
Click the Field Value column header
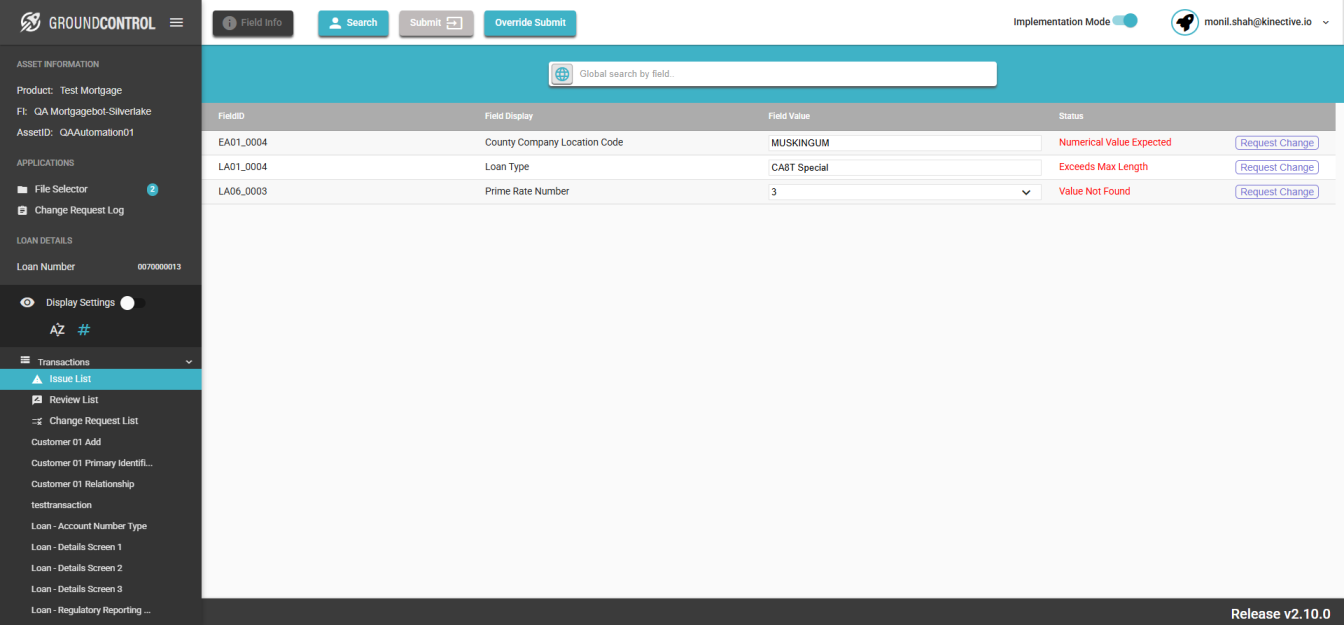pyautogui.click(x=789, y=117)
